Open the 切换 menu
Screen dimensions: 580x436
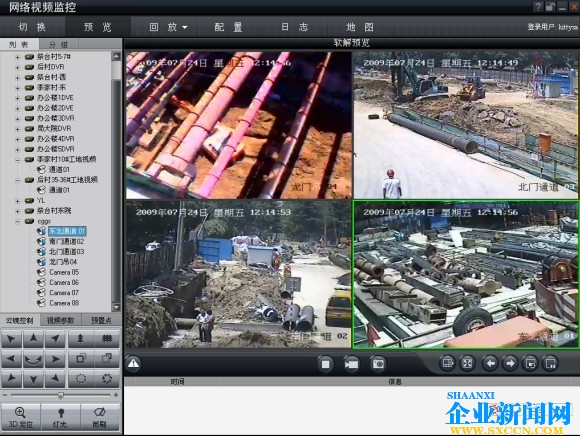pos(32,27)
